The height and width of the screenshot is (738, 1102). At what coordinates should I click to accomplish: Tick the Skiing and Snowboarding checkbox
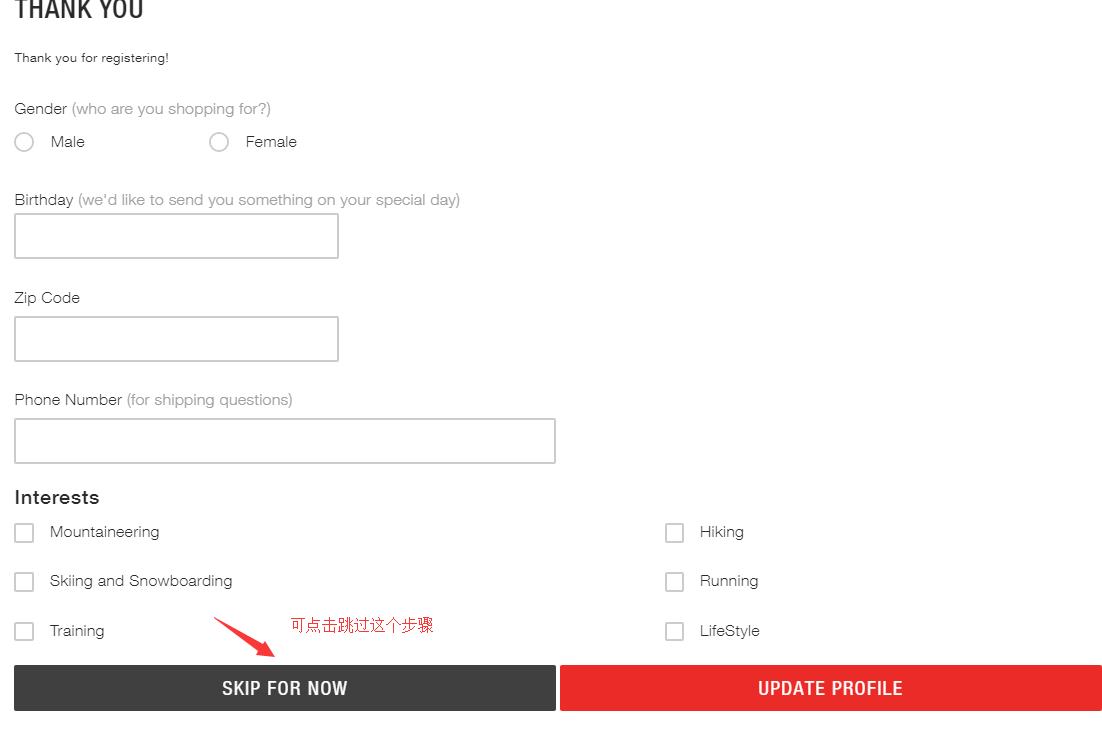(24, 582)
